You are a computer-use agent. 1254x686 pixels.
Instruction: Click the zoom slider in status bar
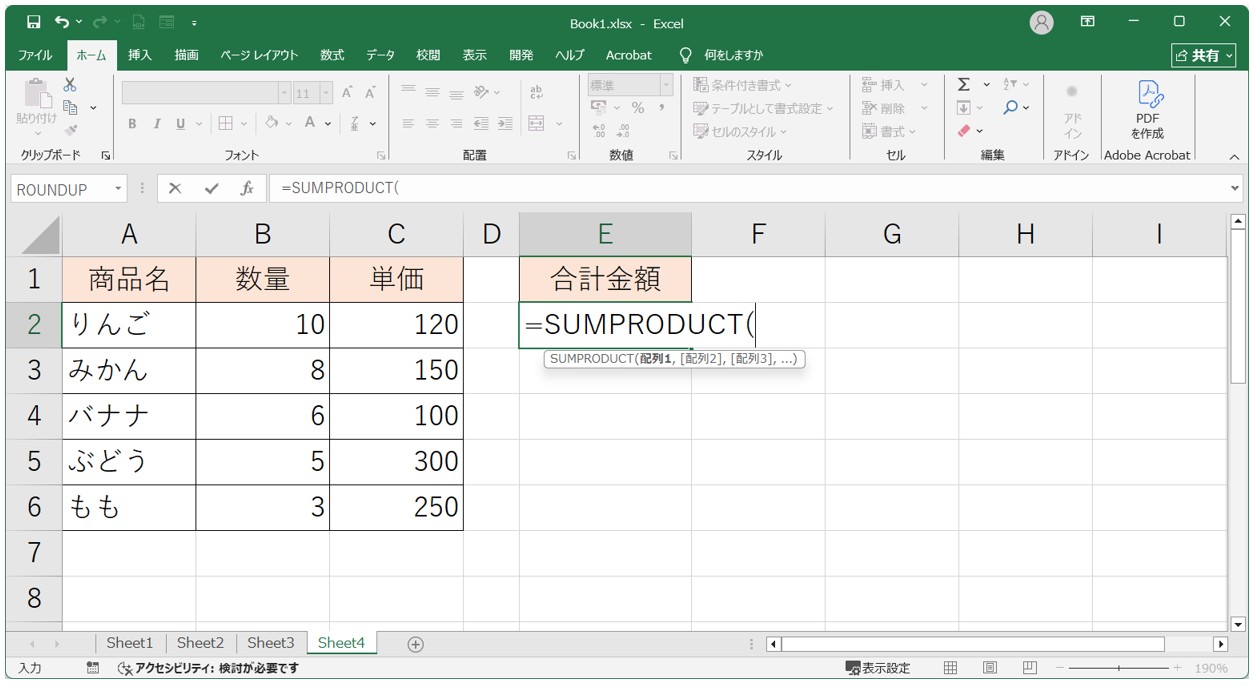coord(1118,668)
